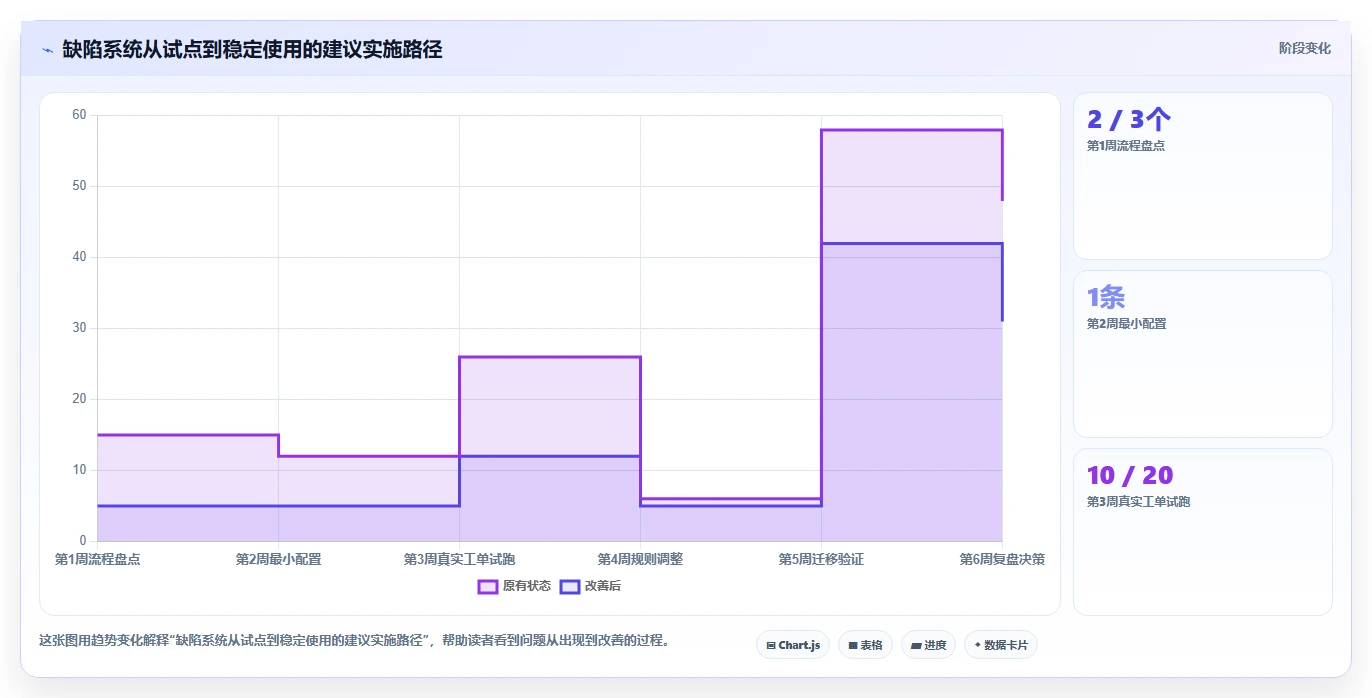Click the Chart.js tag
Screen dimensions: 1372x698
tap(793, 645)
